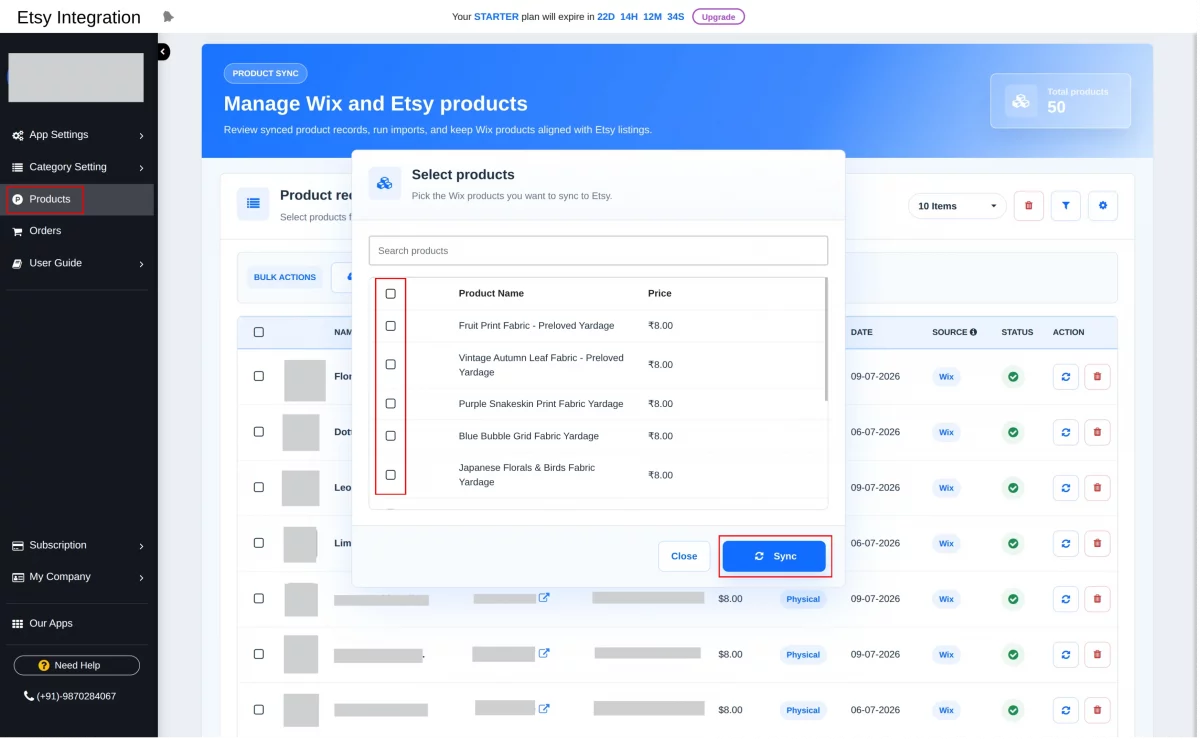Click the list icon beside Product records heading

[x=253, y=203]
